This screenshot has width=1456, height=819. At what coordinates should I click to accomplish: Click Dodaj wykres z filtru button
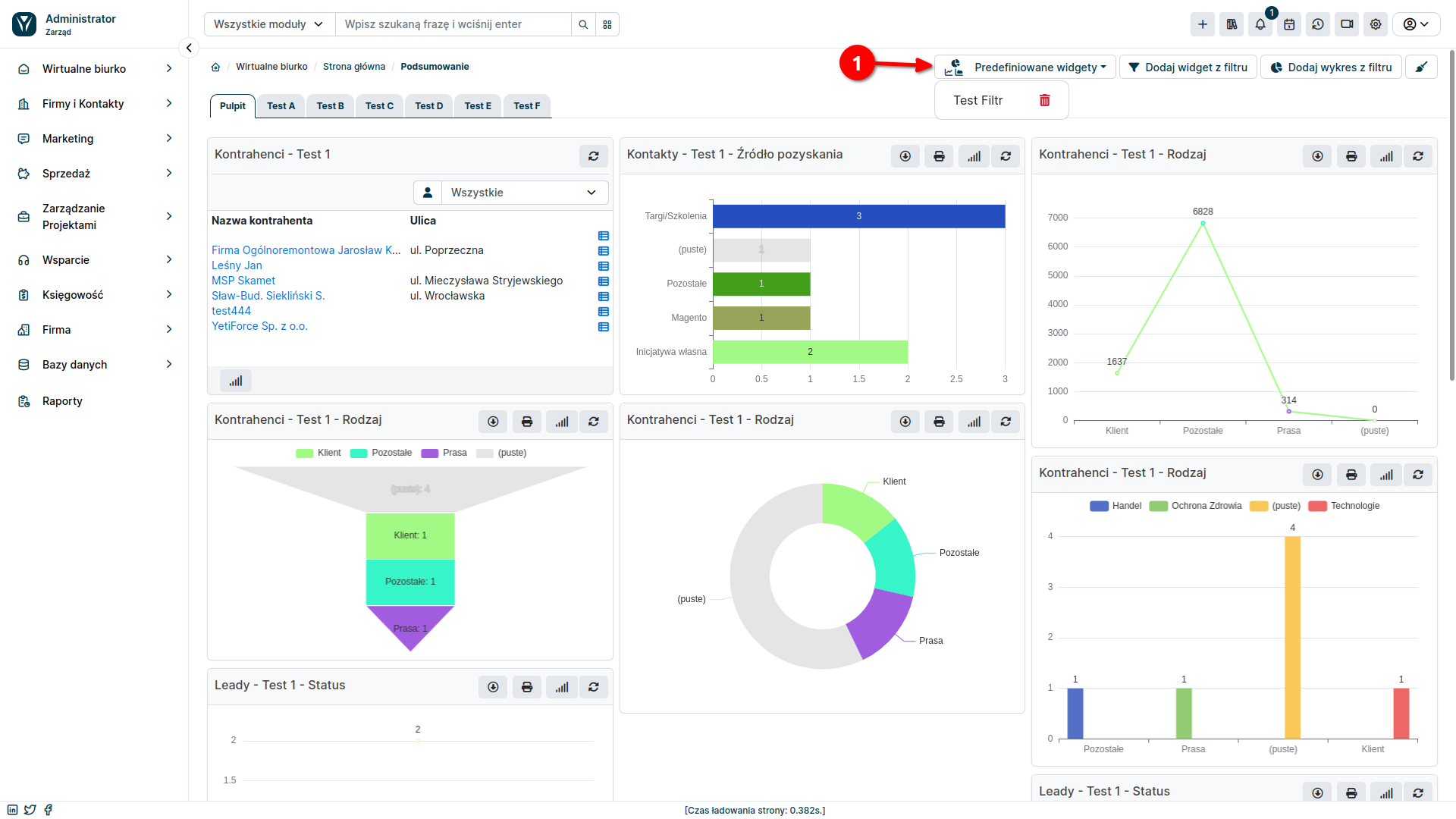click(x=1331, y=67)
